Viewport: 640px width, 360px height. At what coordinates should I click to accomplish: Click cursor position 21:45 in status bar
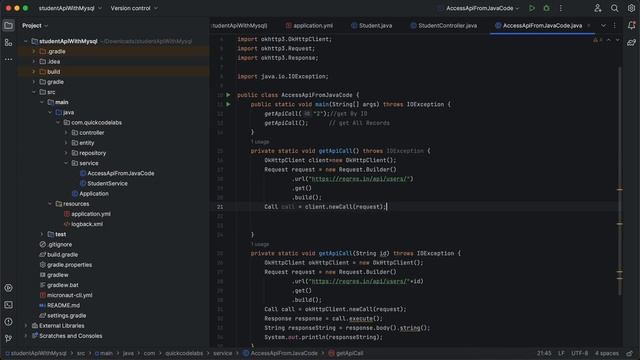[544, 353]
